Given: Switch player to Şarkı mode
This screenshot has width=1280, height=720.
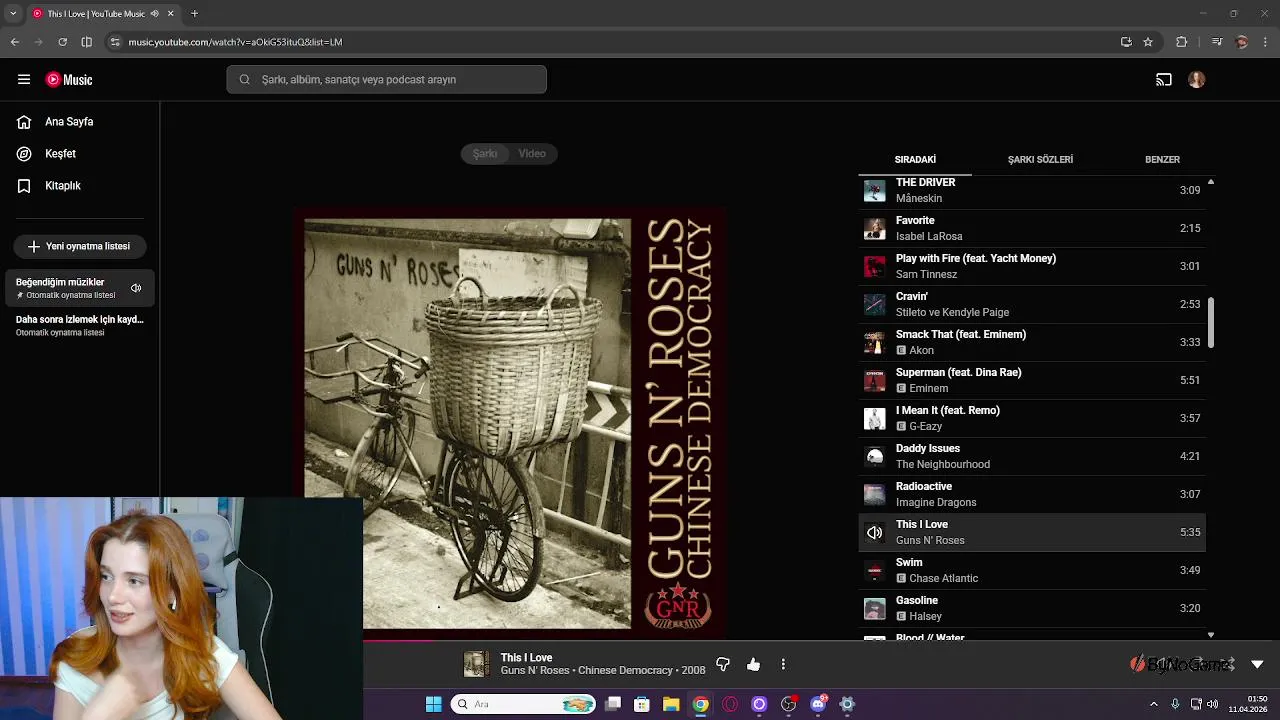Looking at the screenshot, I should pyautogui.click(x=485, y=153).
